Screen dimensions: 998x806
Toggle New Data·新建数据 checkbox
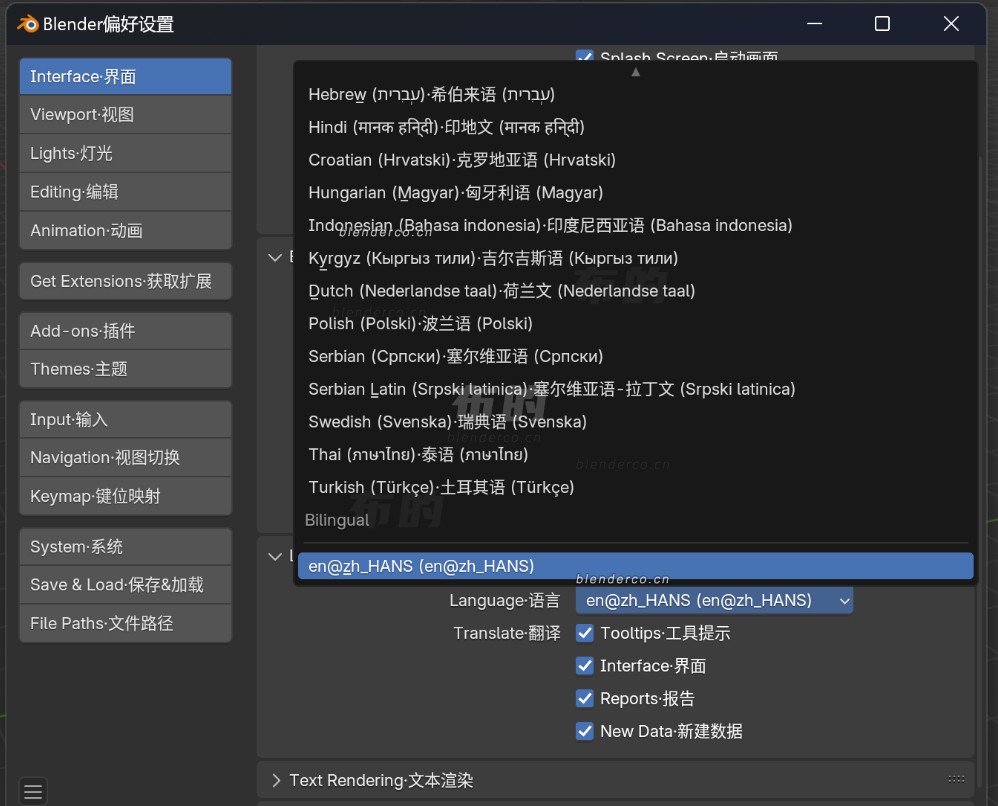584,731
